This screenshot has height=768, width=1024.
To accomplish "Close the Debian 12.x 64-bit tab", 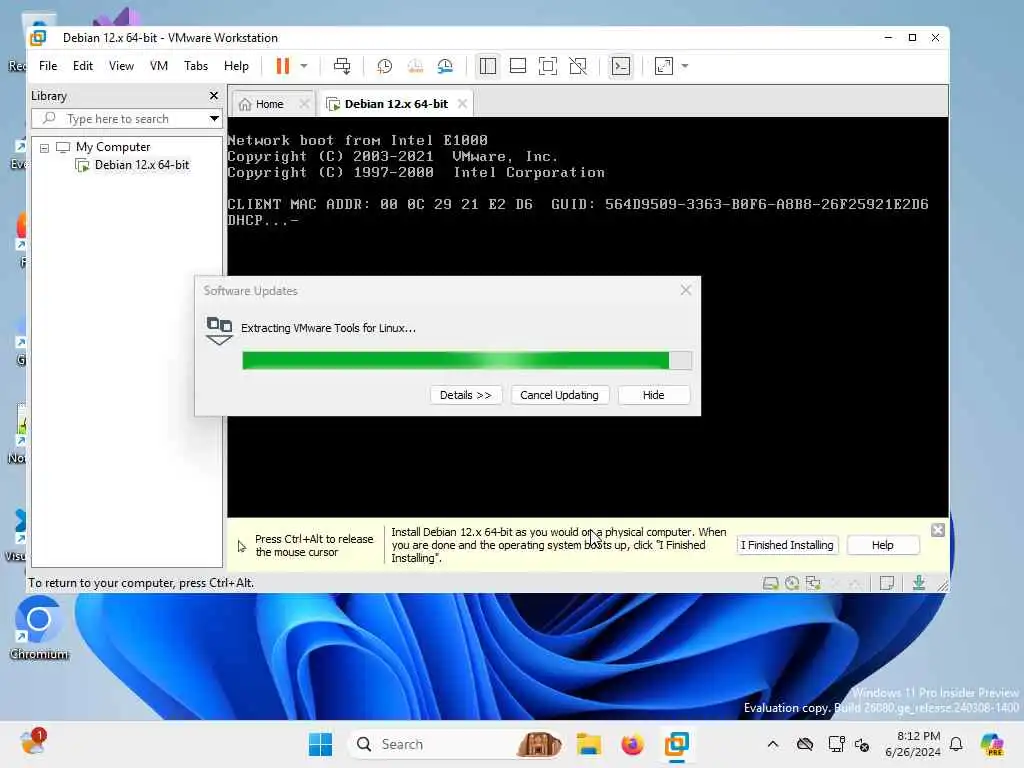I will [462, 104].
